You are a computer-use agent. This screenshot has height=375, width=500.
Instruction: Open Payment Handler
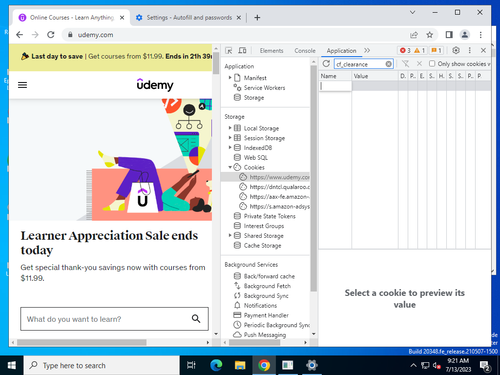[x=266, y=315]
